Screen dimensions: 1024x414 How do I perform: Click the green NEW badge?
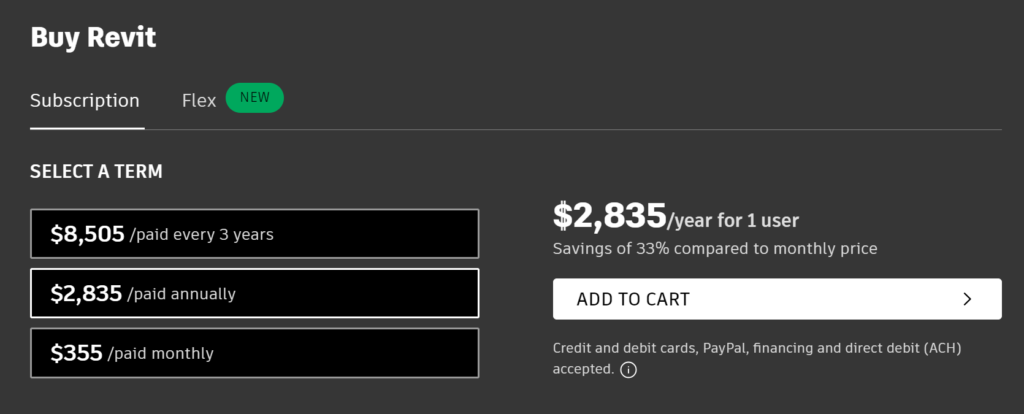point(255,98)
